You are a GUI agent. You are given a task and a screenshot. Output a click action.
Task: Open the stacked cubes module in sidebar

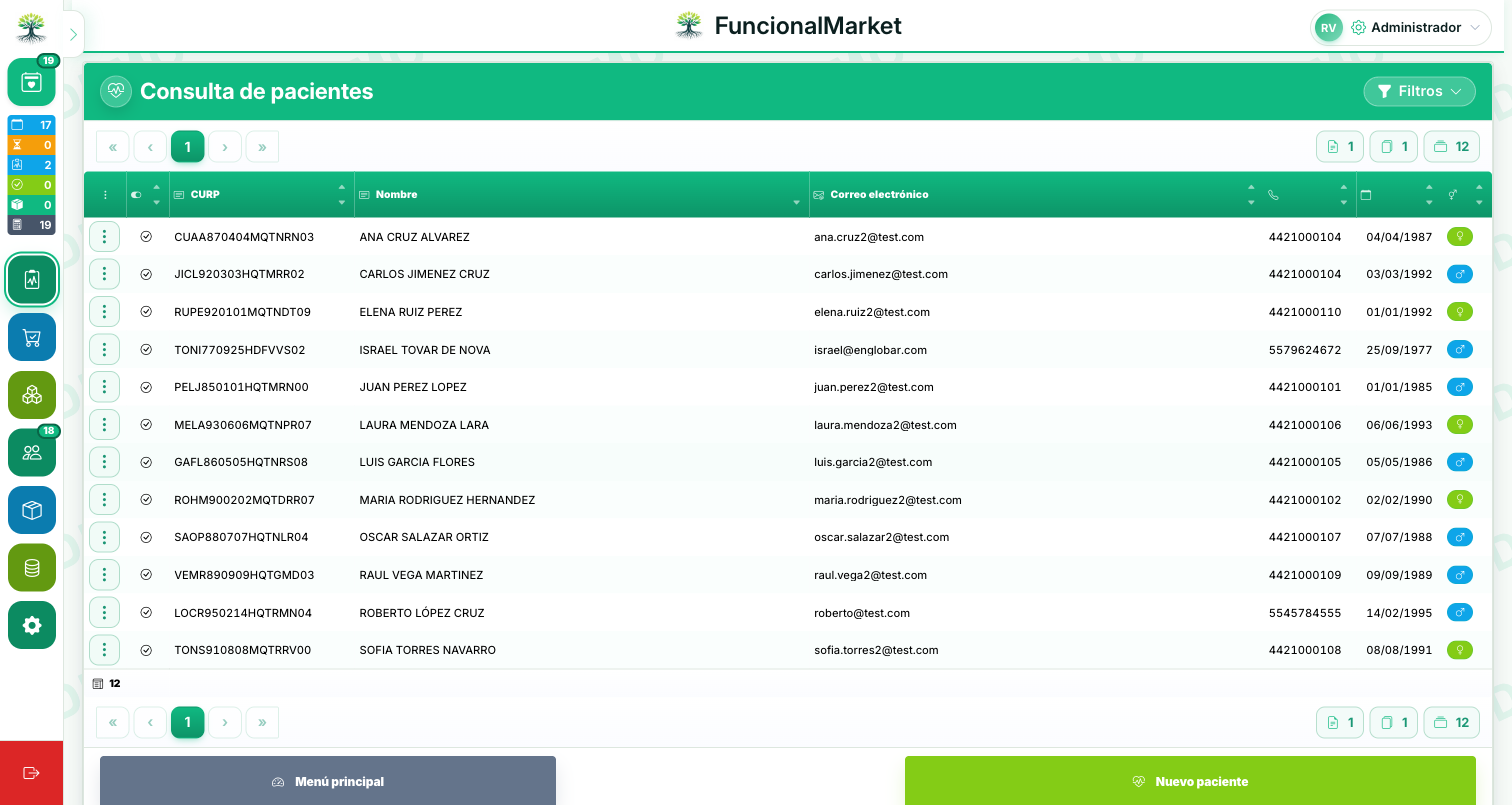coord(32,395)
